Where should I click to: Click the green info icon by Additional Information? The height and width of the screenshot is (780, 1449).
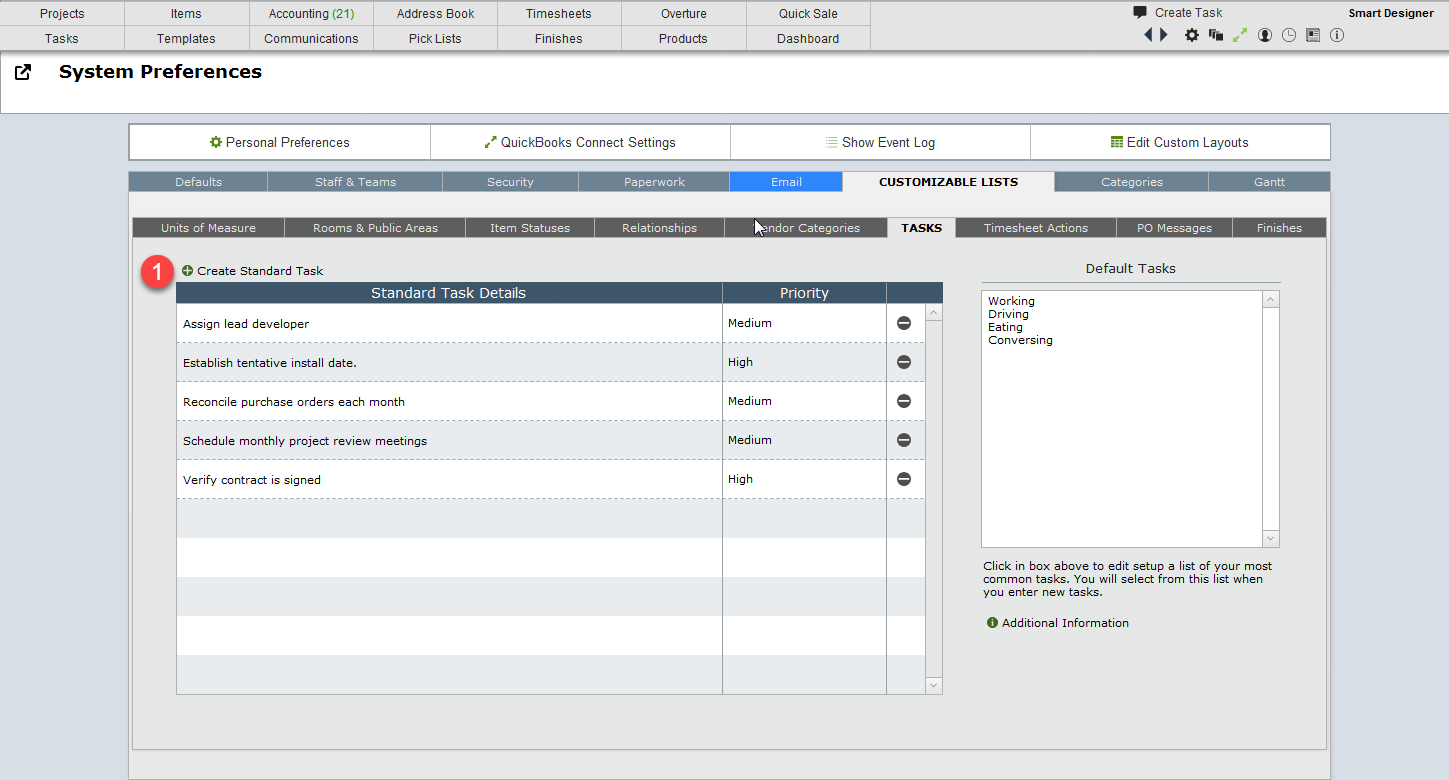point(992,622)
